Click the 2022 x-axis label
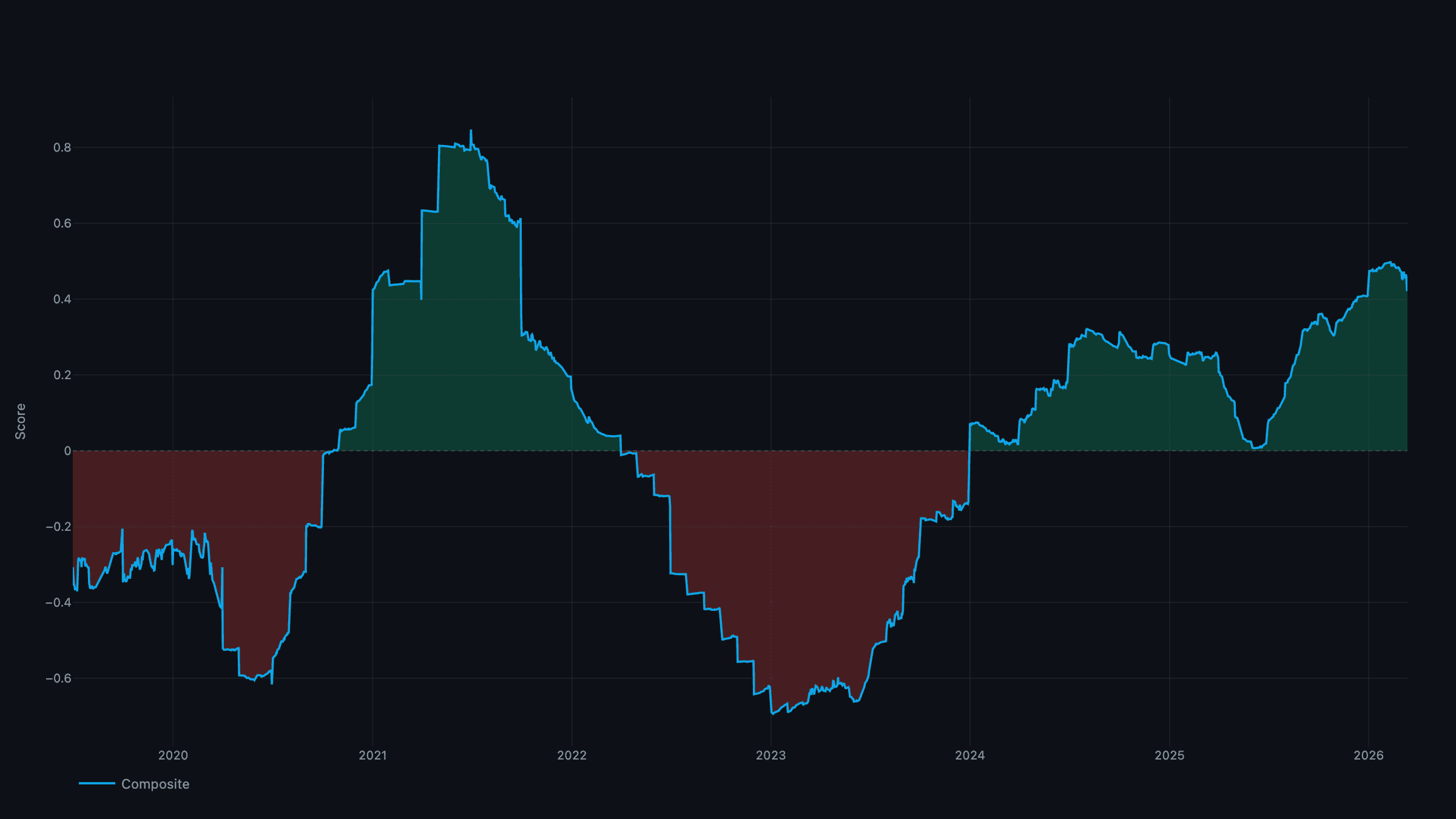Screen dimensions: 1456x819 (x=571, y=755)
